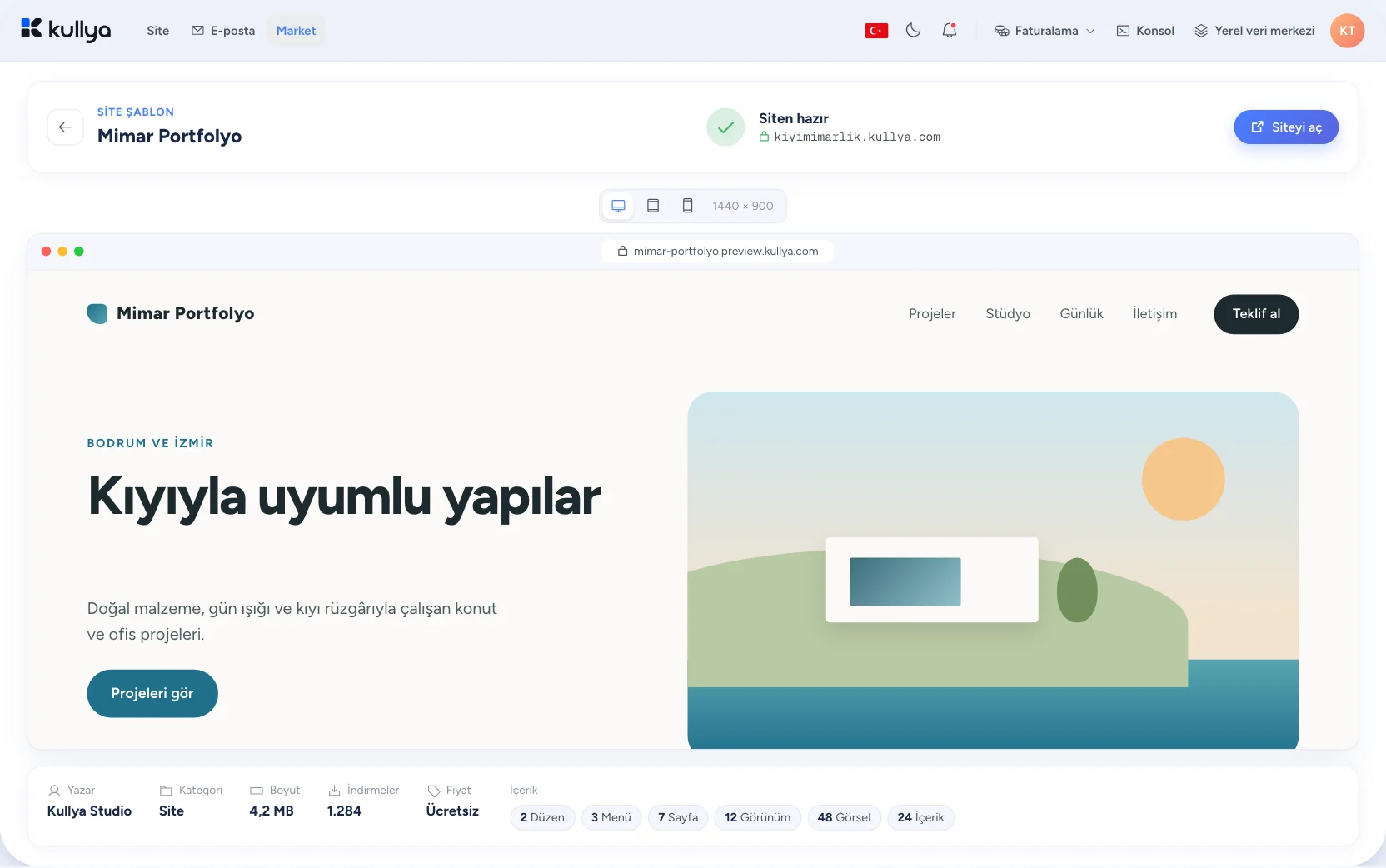Switch to mobile preview mode
This screenshot has height=868, width=1386.
click(687, 206)
